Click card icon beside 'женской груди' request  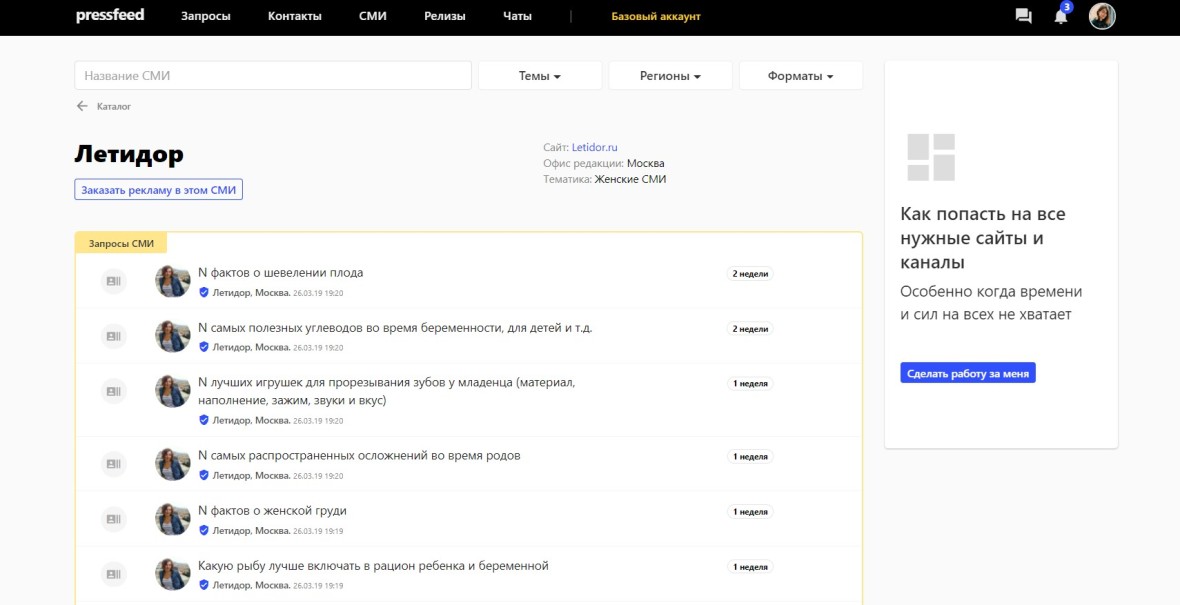[113, 519]
